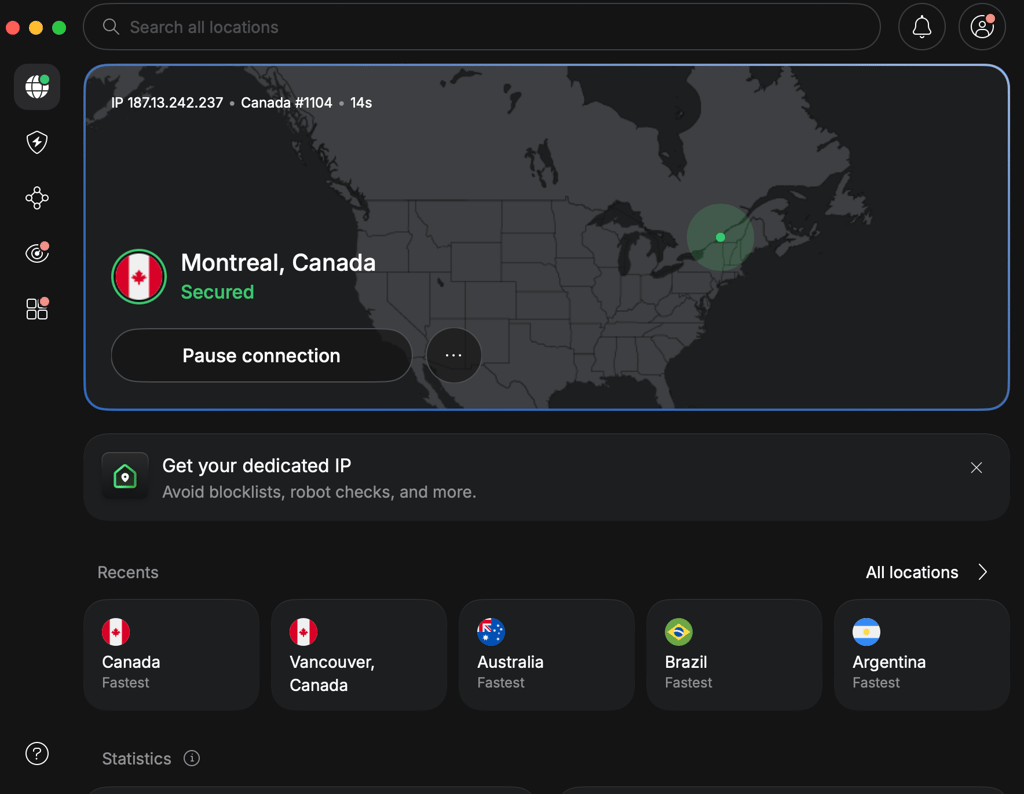The height and width of the screenshot is (794, 1024).
Task: Click the dedicated IP home icon
Action: (x=125, y=476)
